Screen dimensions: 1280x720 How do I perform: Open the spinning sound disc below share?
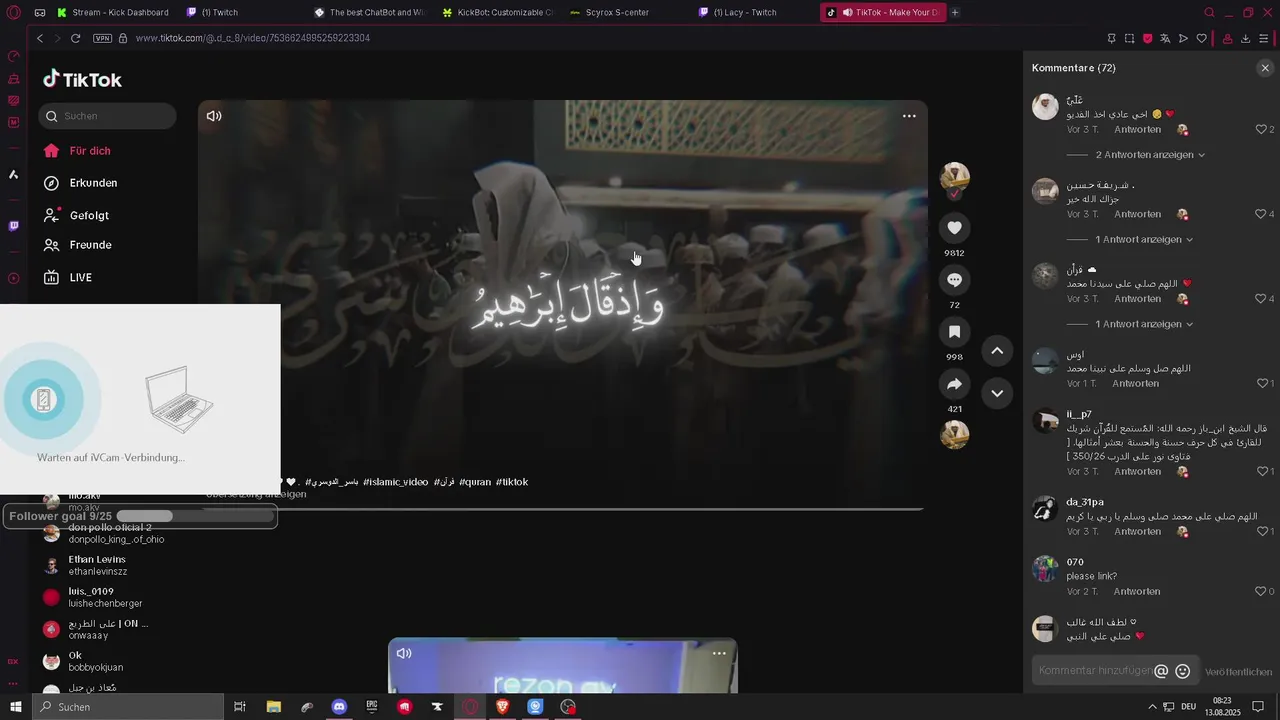pyautogui.click(x=954, y=434)
